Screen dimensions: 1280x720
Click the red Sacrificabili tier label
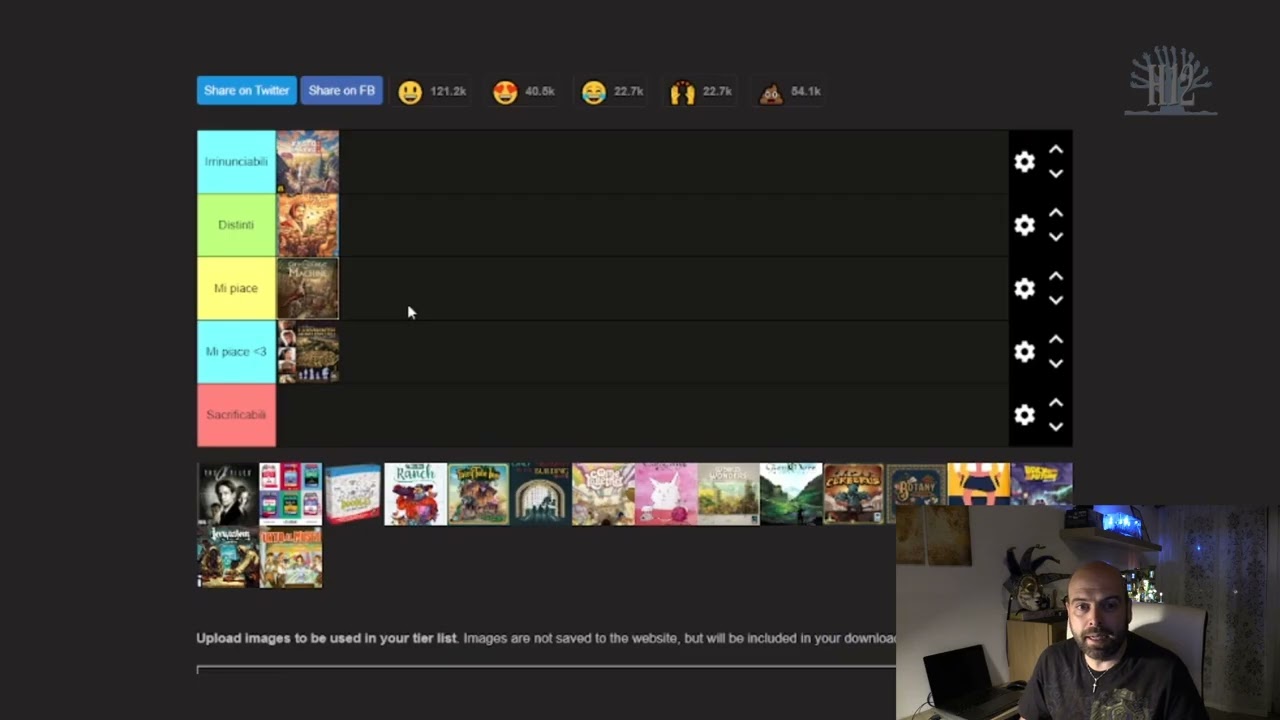coord(236,415)
